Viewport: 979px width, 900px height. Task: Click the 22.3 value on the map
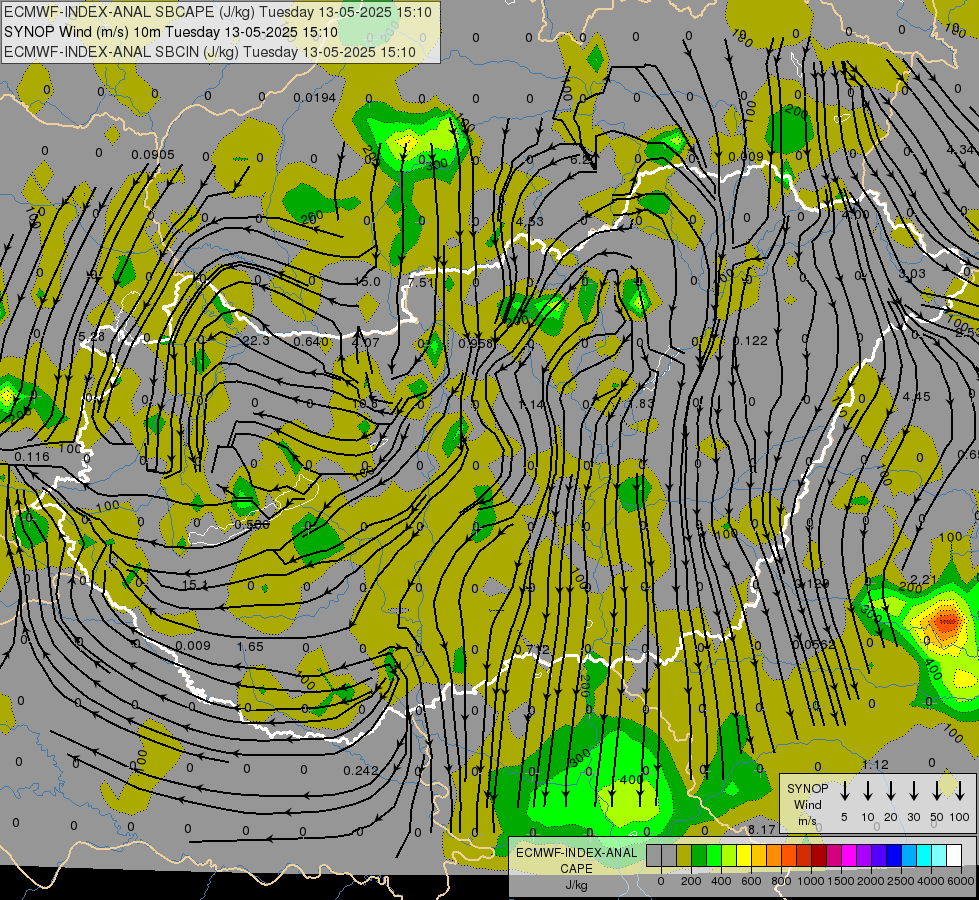[256, 340]
